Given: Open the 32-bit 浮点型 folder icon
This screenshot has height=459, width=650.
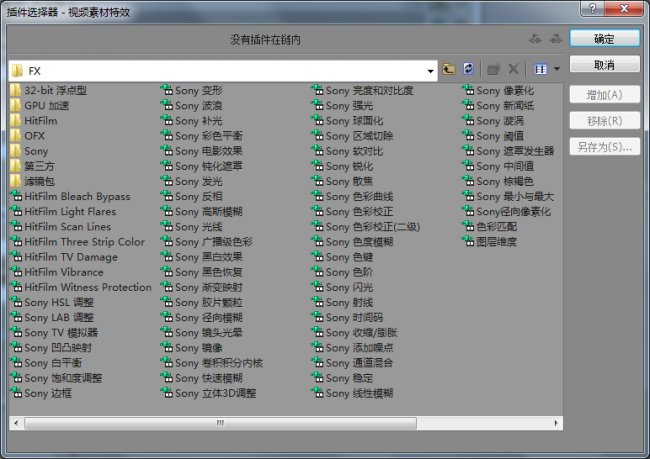Looking at the screenshot, I should pyautogui.click(x=16, y=90).
